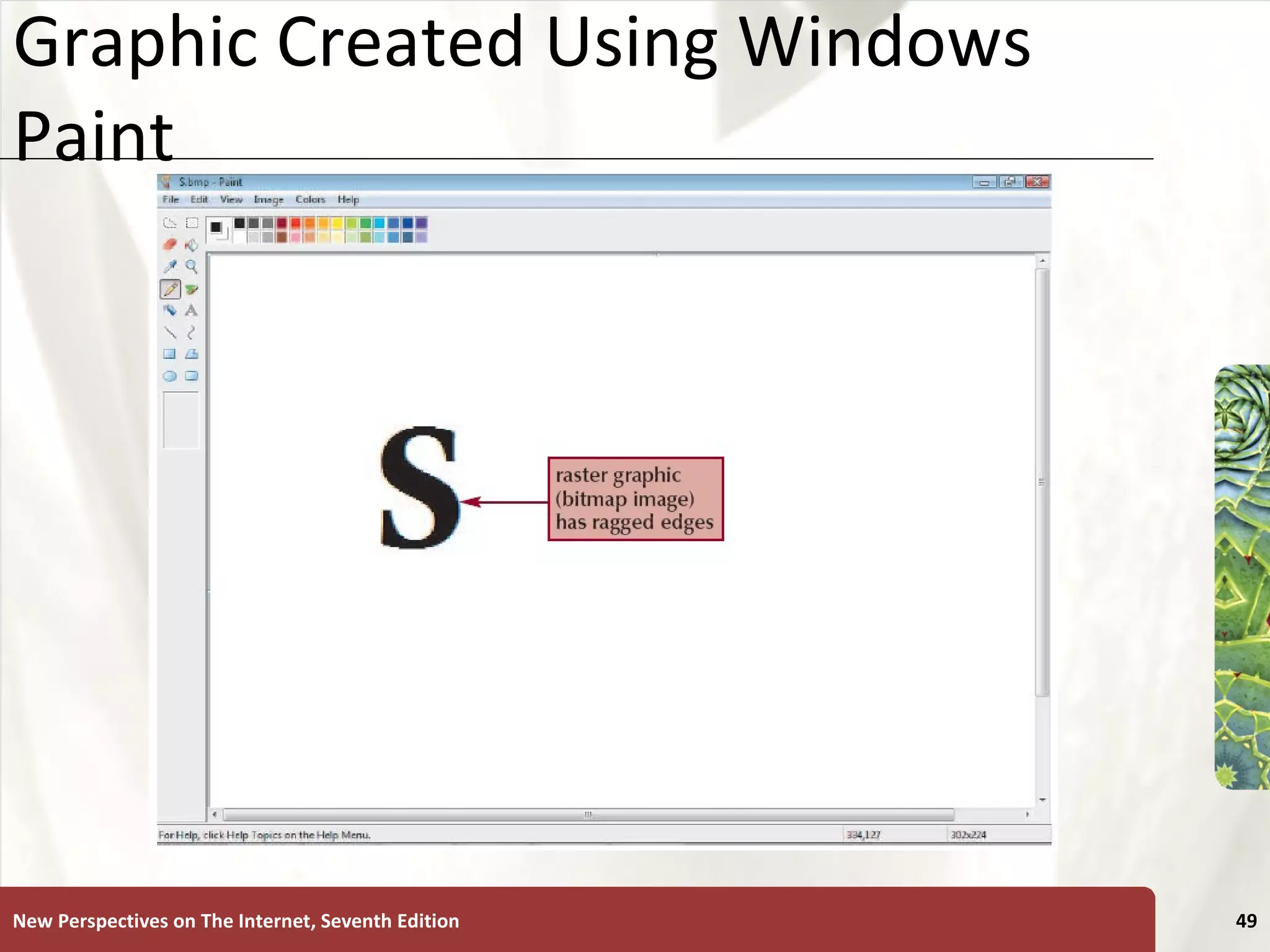Select the Magnifier tool

pyautogui.click(x=192, y=267)
